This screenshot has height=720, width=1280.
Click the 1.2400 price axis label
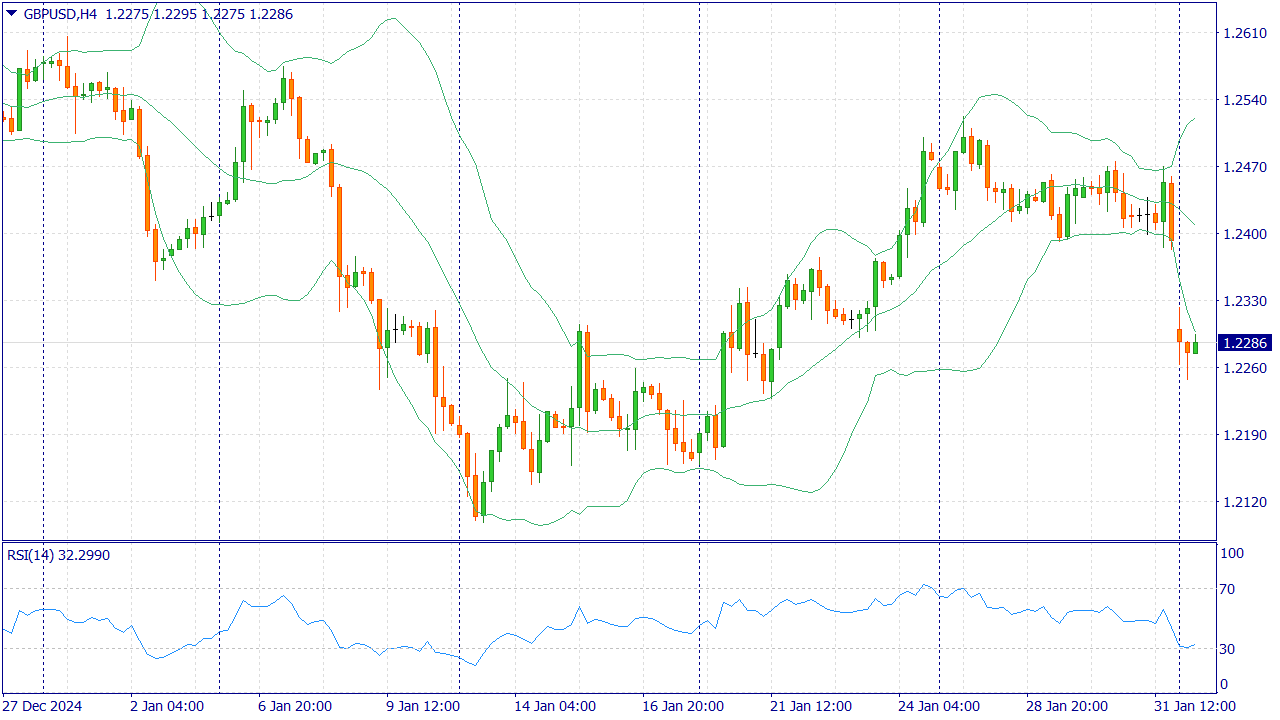pos(1244,234)
